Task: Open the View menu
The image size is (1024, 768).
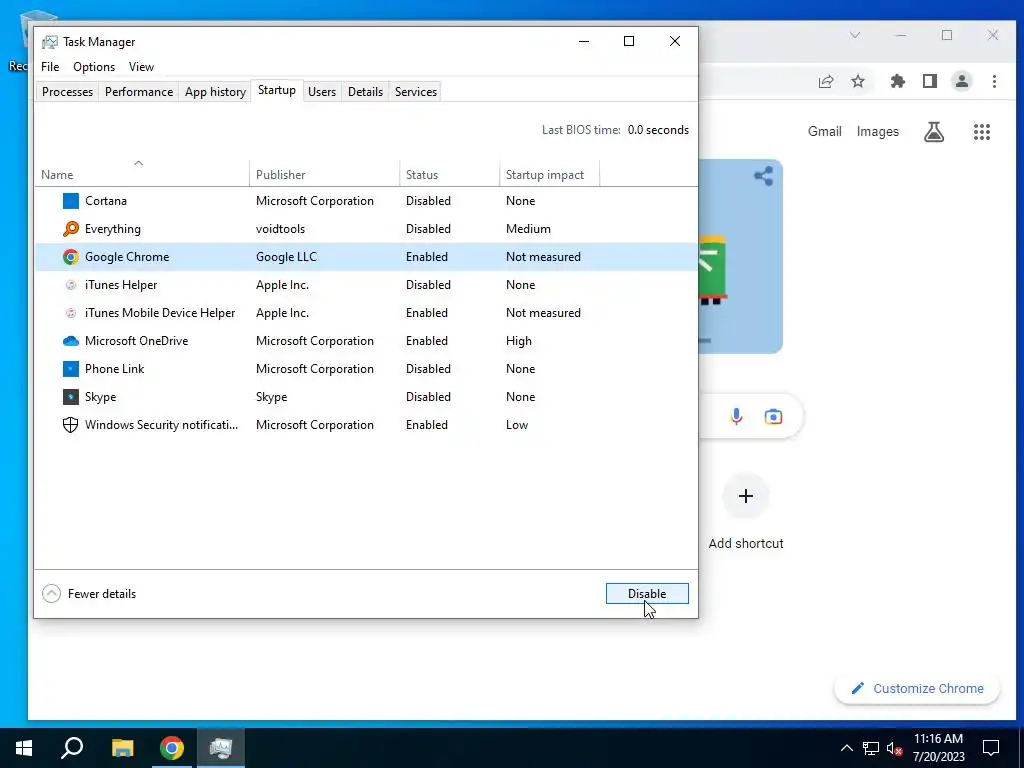Action: pos(141,67)
